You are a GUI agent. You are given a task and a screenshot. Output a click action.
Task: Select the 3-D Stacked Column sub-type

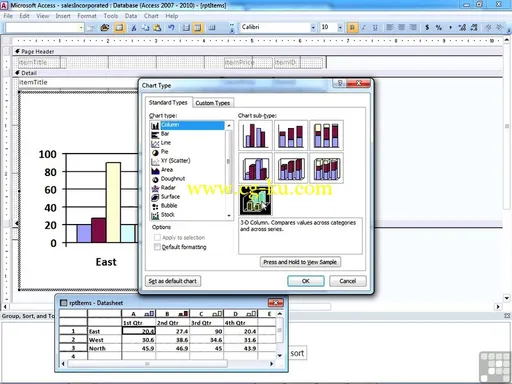[291, 168]
